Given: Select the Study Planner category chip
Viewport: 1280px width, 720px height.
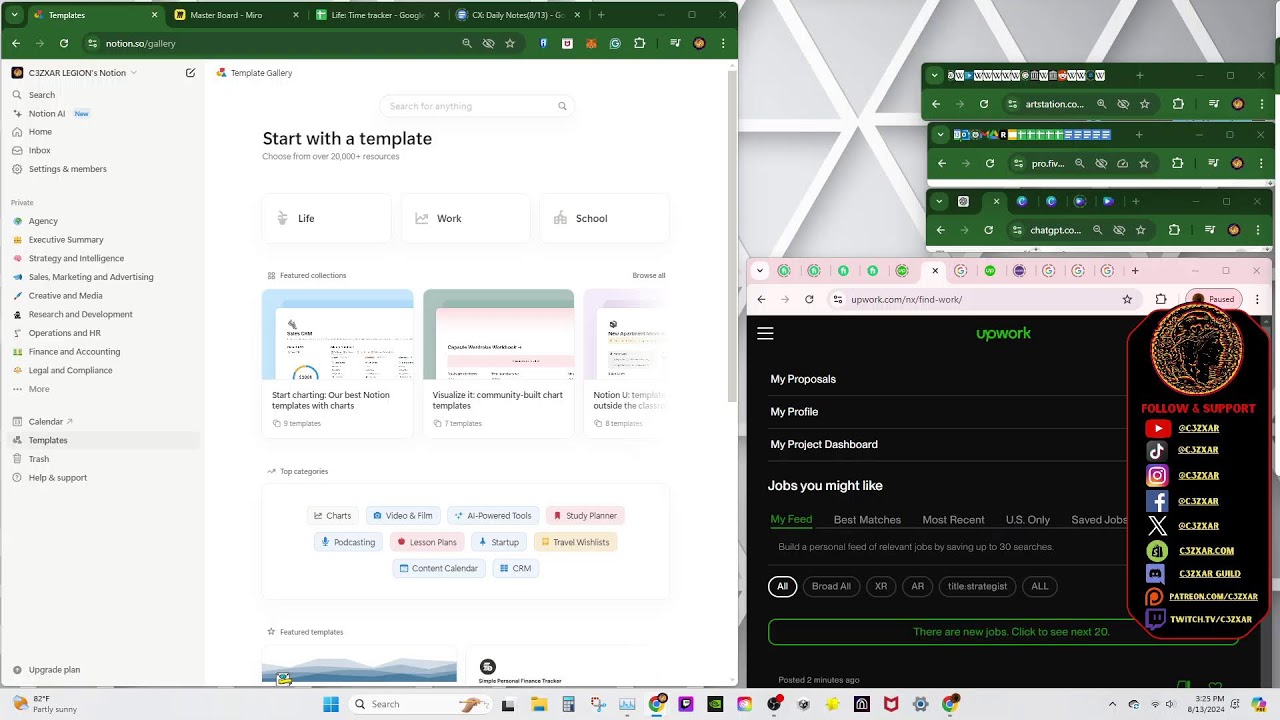Looking at the screenshot, I should [x=585, y=516].
